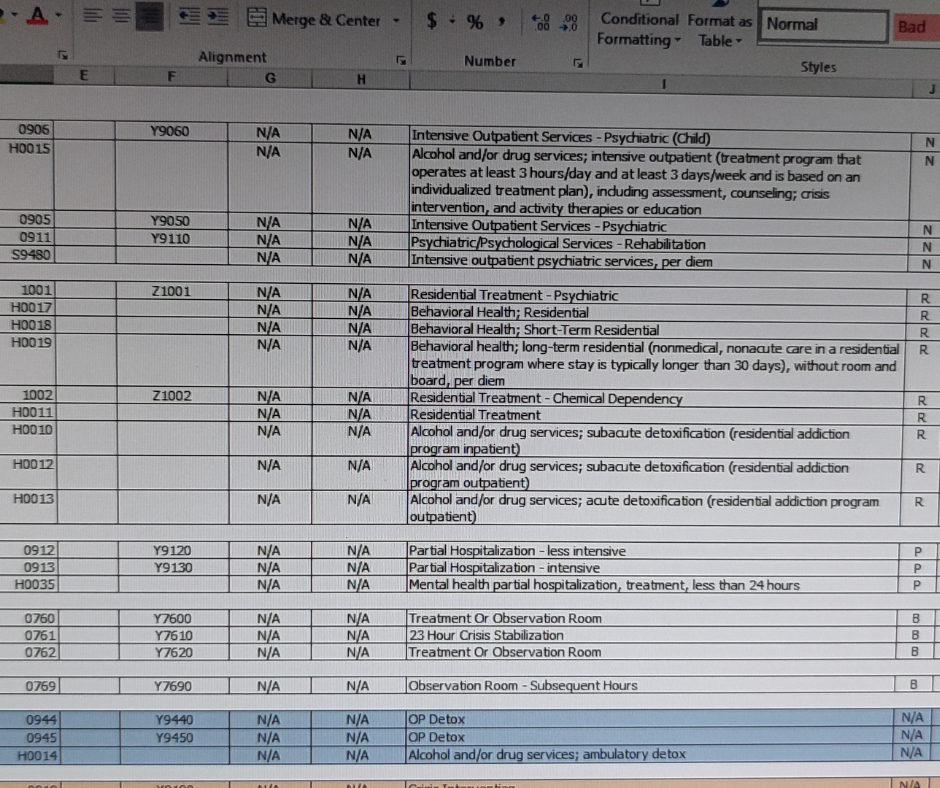Select '23 Hour Crisis Stabilization' cell
This screenshot has height=788, width=940.
(x=652, y=635)
